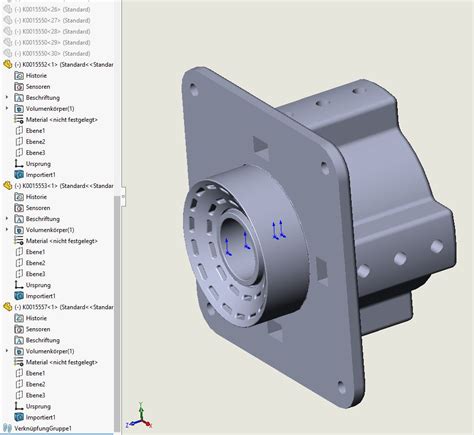474x435 pixels.
Task: Click Ursprung origin icon under K0015553<1>
Action: tap(19, 285)
